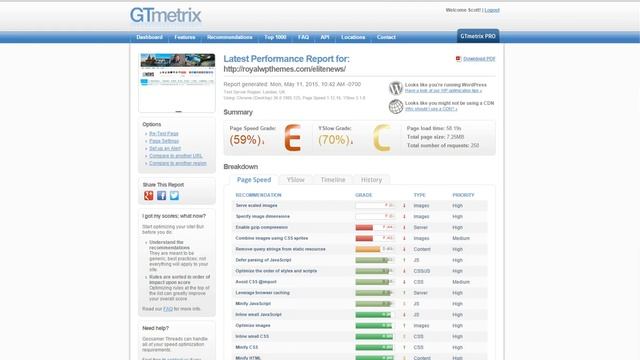Click the GTmetrix logo
The image size is (640, 360).
[x=166, y=16]
